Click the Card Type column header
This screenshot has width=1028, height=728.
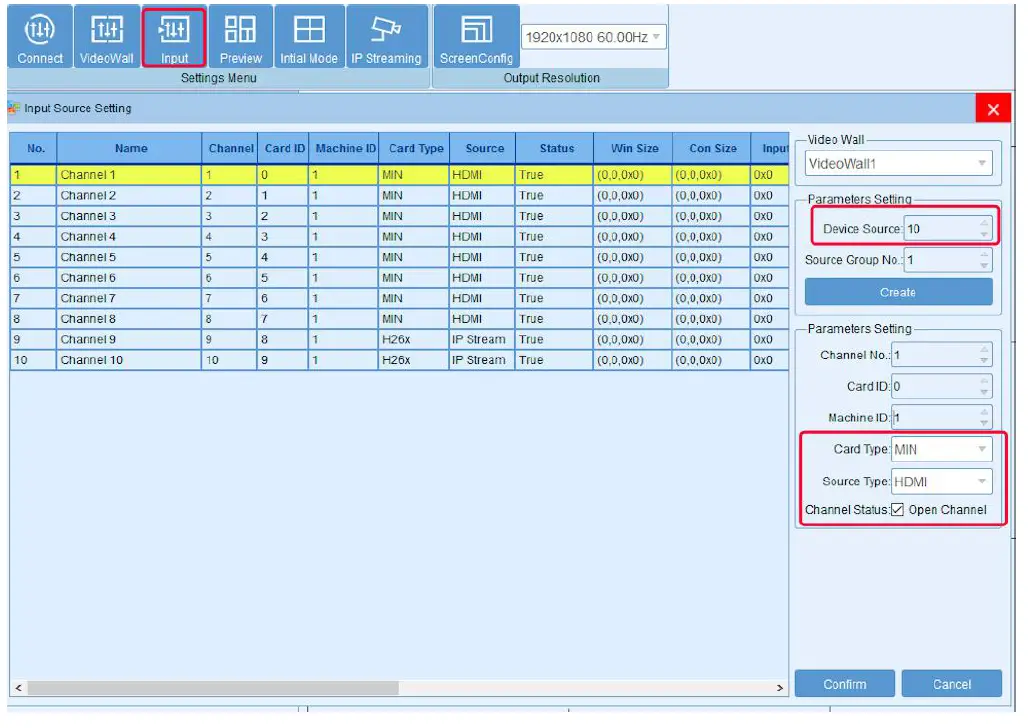416,148
